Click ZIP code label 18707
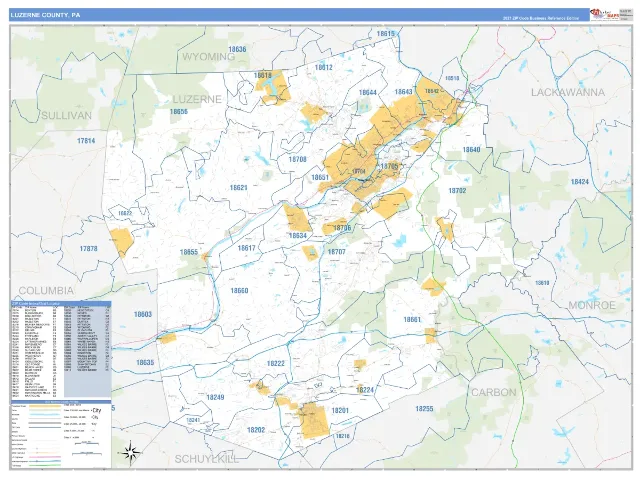 click(336, 252)
